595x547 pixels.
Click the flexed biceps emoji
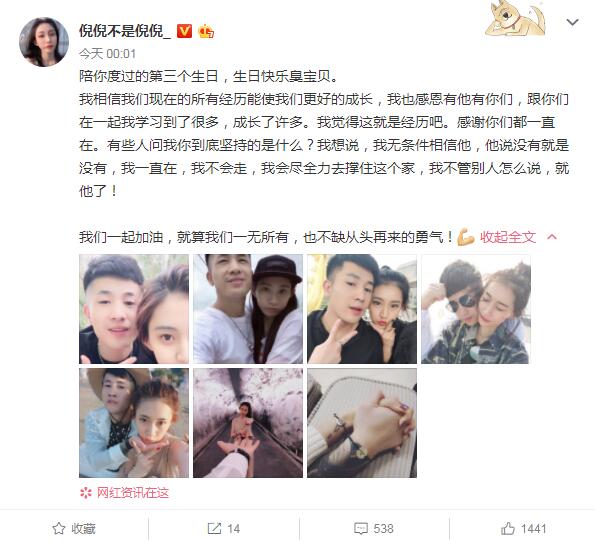(466, 237)
